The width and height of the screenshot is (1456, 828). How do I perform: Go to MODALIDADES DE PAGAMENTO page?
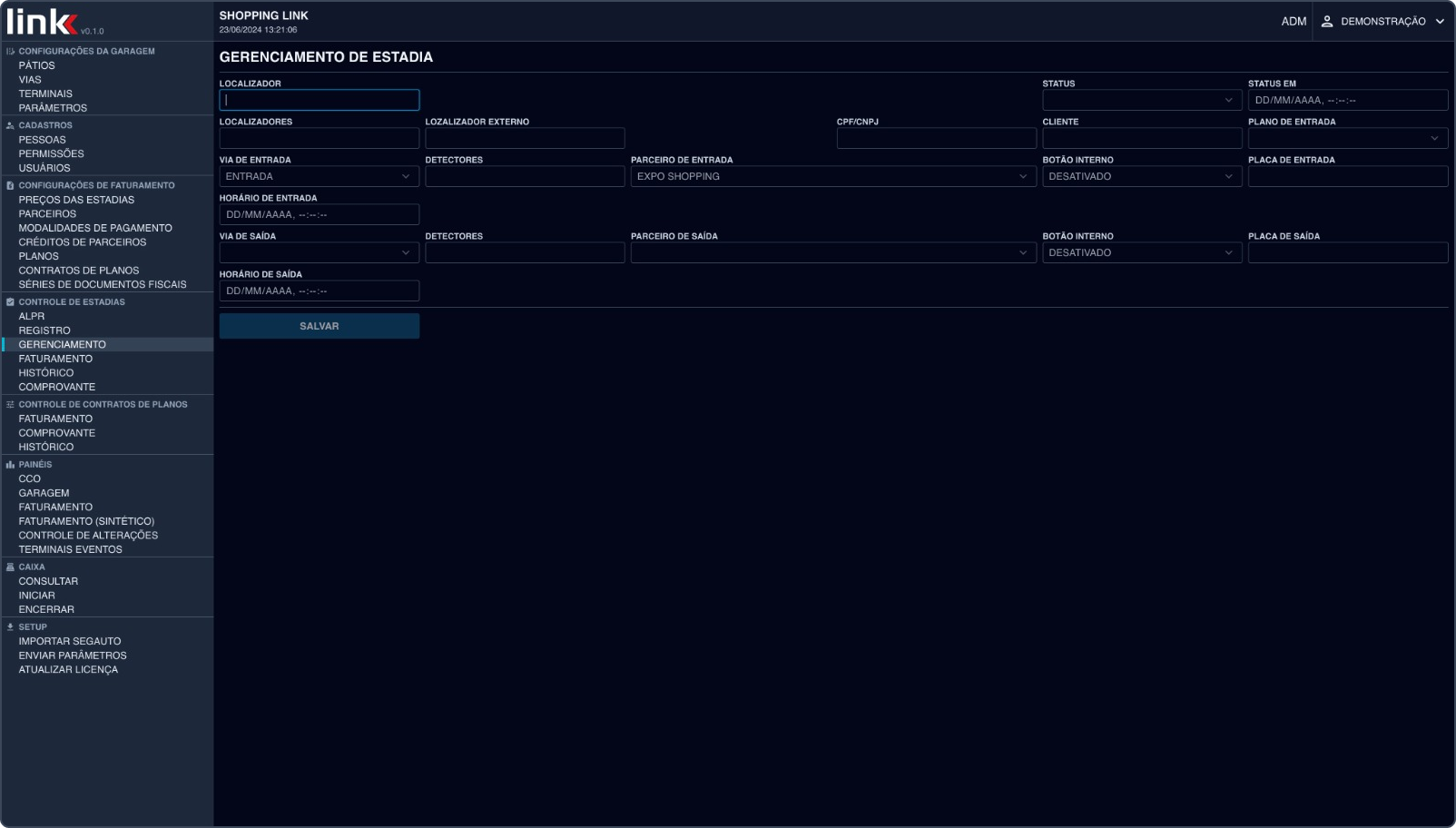tap(95, 228)
